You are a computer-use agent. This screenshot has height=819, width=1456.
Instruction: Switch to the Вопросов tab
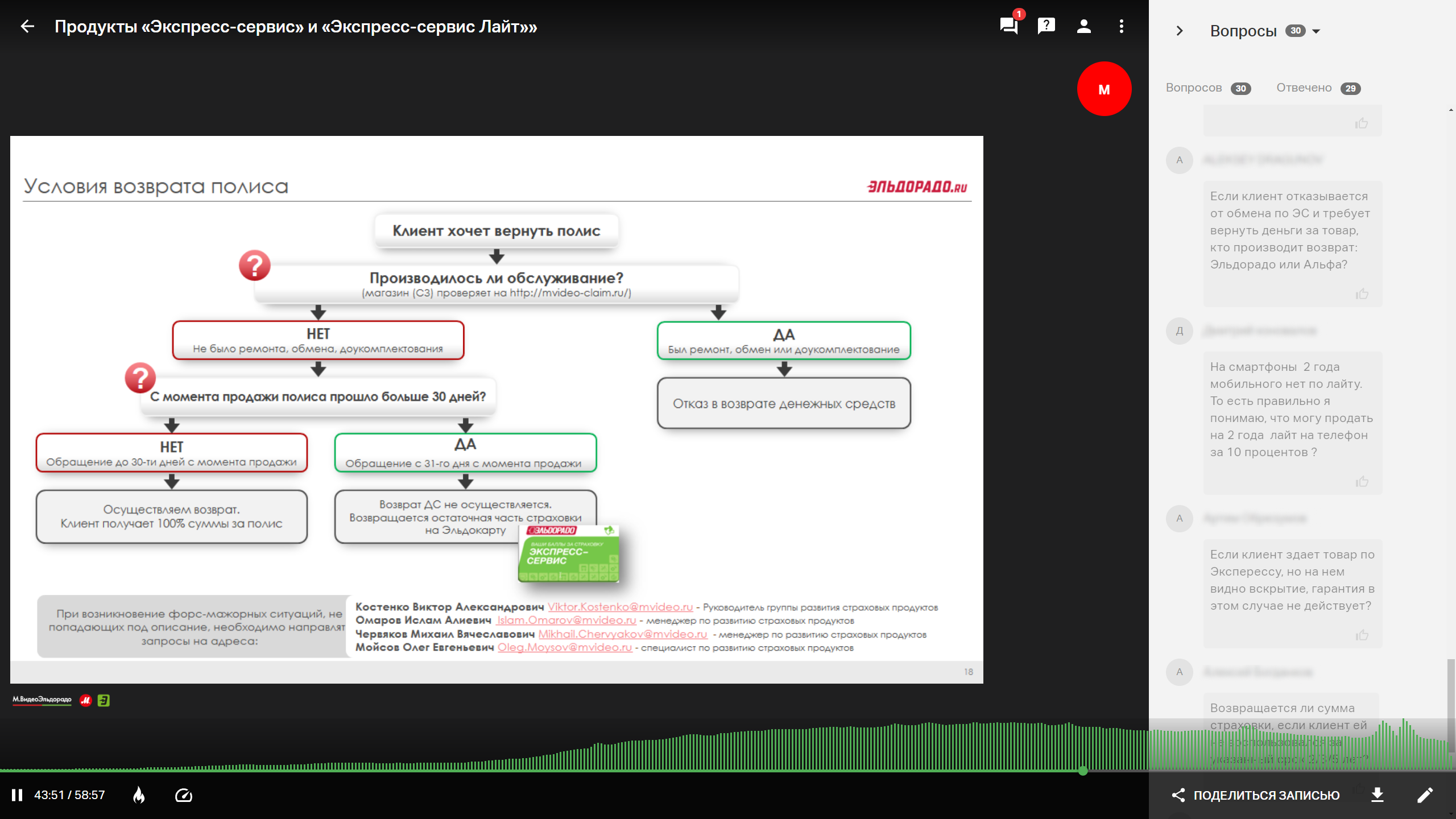[x=1208, y=88]
